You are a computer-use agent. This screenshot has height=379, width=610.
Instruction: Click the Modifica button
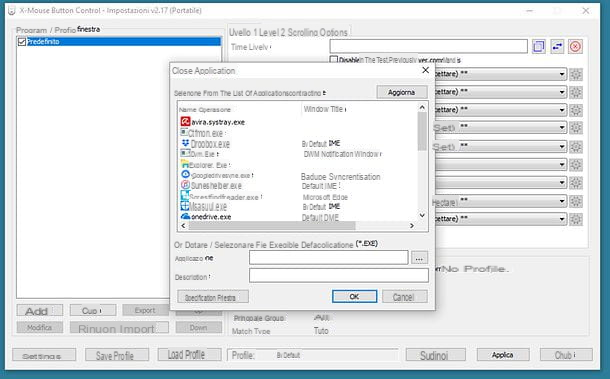tap(39, 327)
